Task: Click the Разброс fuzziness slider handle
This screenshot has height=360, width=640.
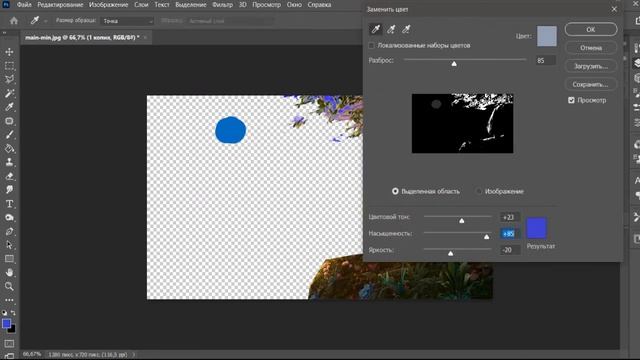Action: pos(454,64)
